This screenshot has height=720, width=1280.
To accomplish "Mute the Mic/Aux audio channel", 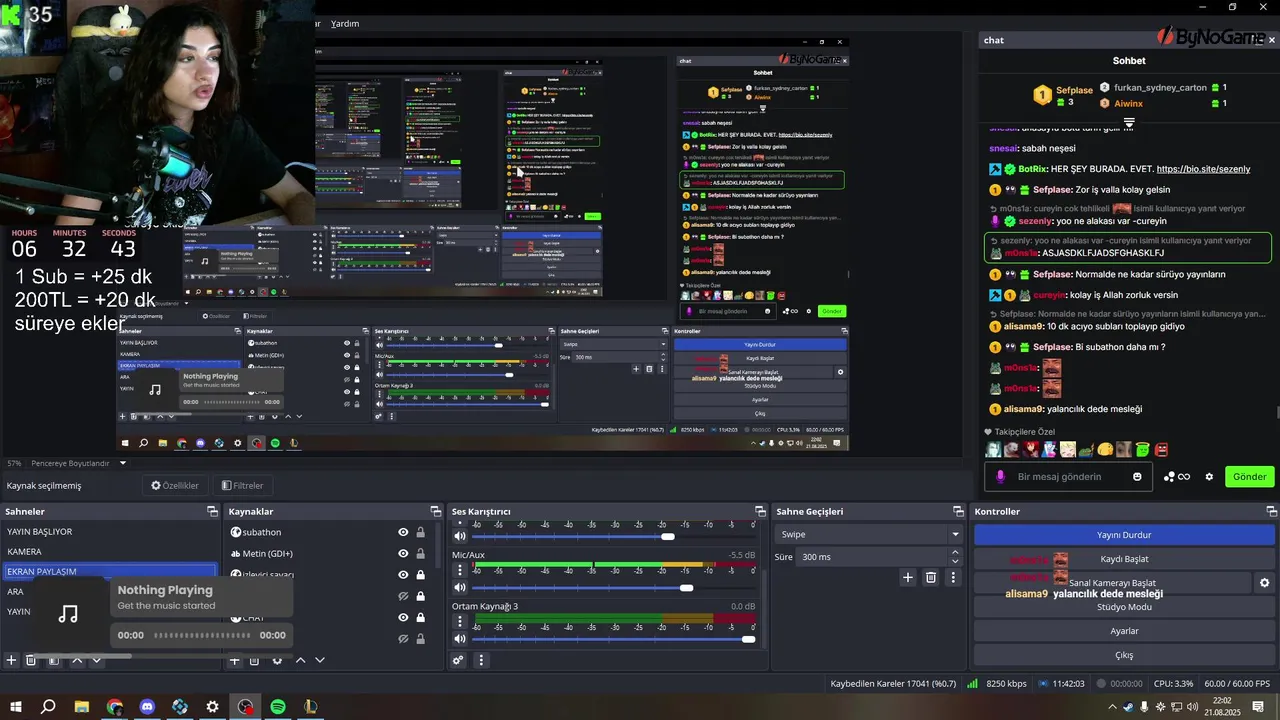I will tap(460, 587).
